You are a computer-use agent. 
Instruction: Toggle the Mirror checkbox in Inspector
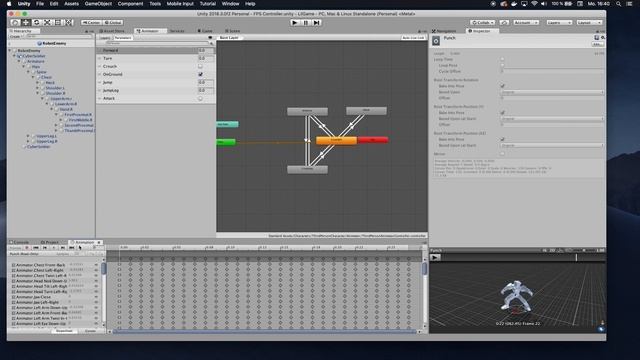502,154
